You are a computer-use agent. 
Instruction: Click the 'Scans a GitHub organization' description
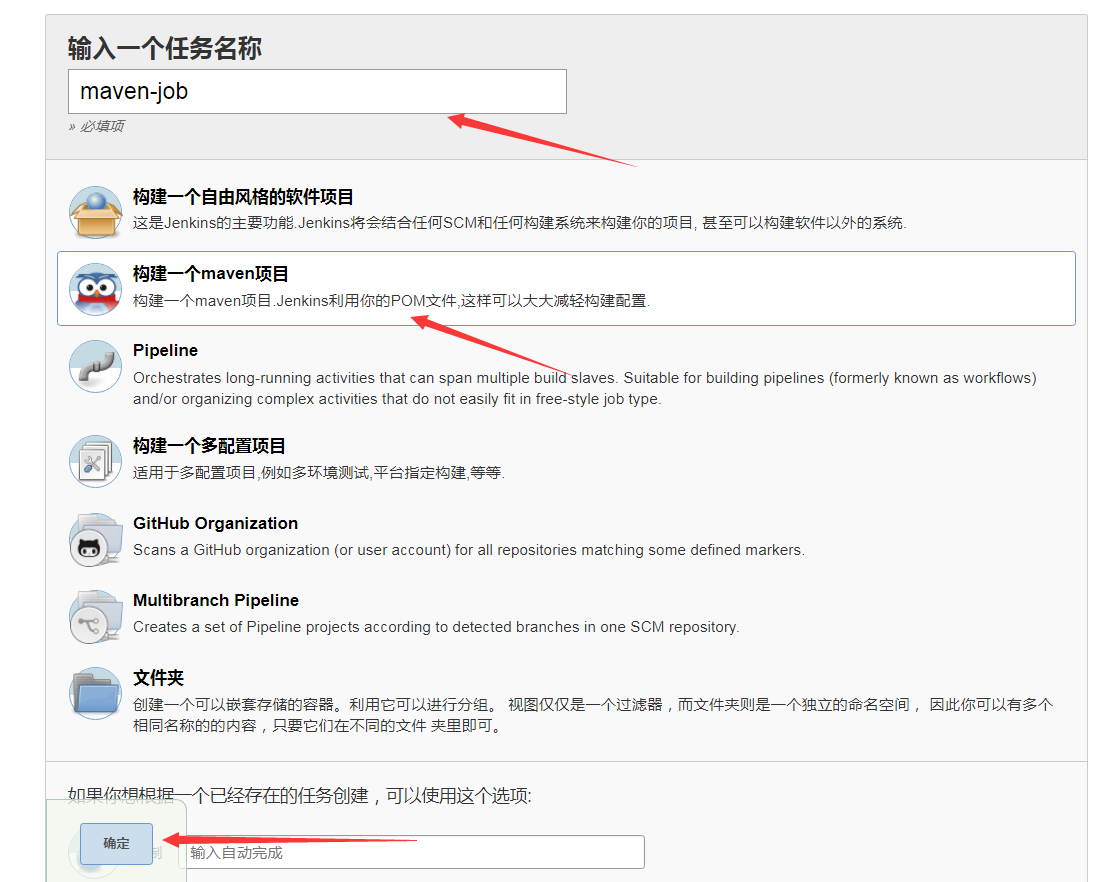[x=469, y=550]
